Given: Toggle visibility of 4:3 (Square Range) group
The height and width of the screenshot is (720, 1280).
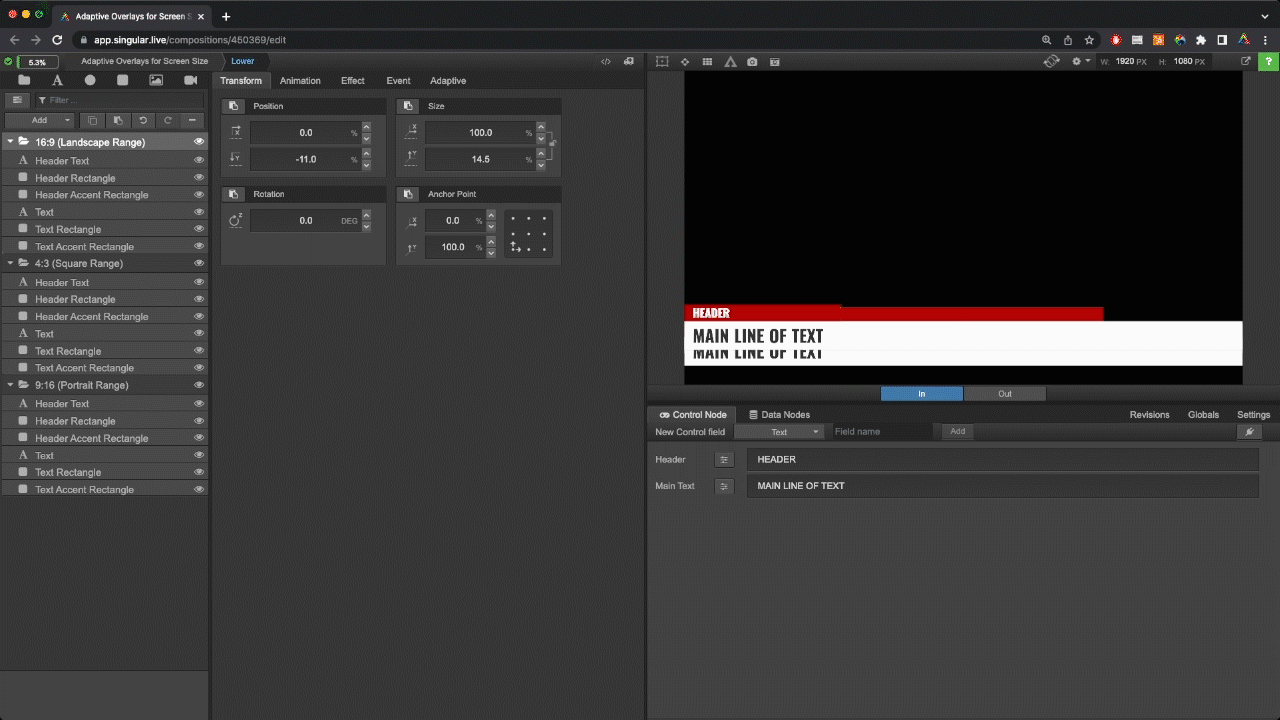Looking at the screenshot, I should click(x=199, y=264).
